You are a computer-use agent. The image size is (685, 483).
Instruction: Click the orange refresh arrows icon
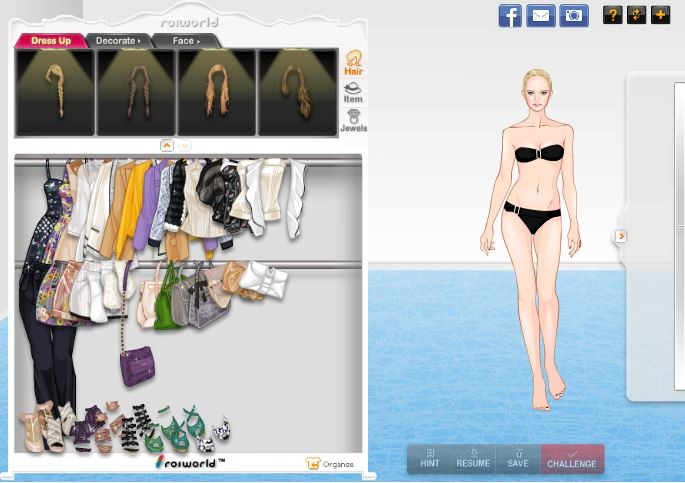(x=636, y=15)
